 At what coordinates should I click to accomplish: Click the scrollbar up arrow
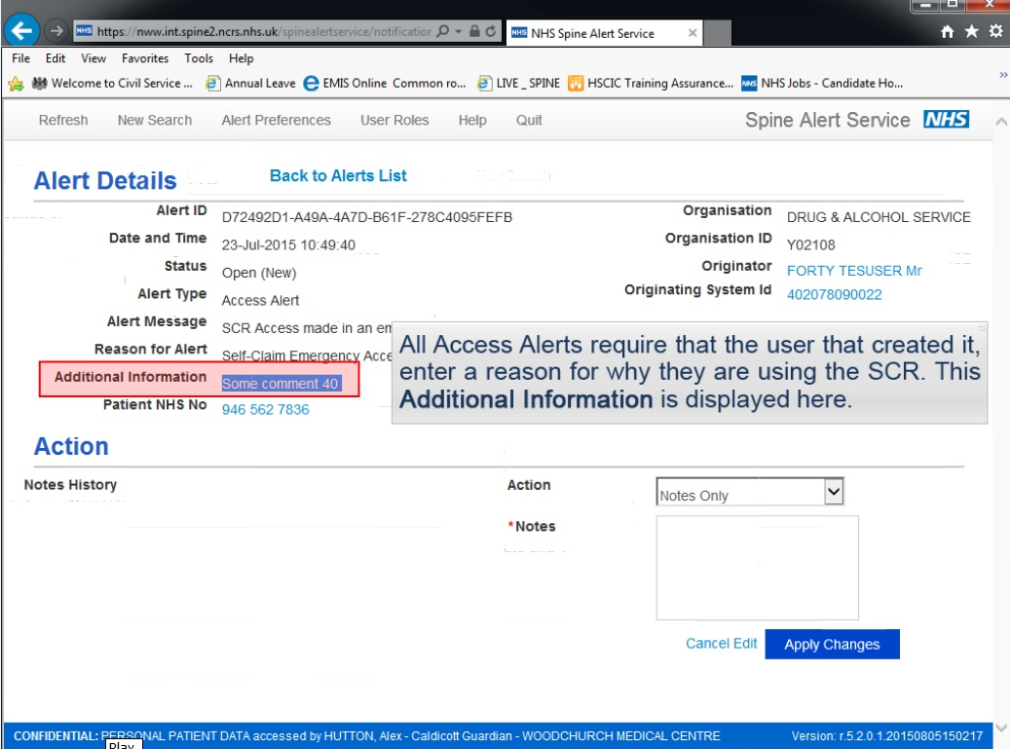(x=1001, y=122)
